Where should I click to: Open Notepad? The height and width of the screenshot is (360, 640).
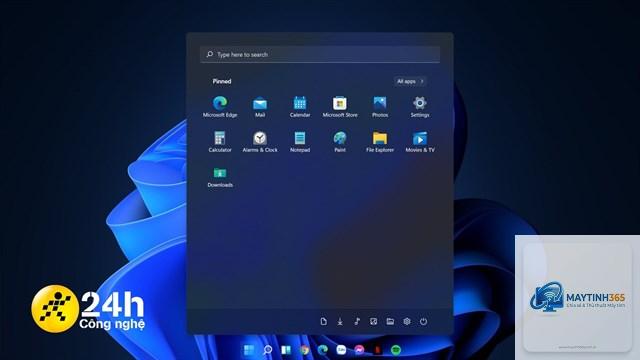pyautogui.click(x=300, y=142)
